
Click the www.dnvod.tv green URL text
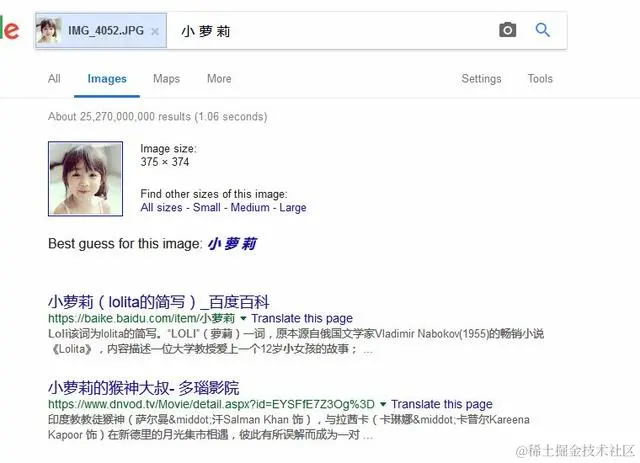211,404
